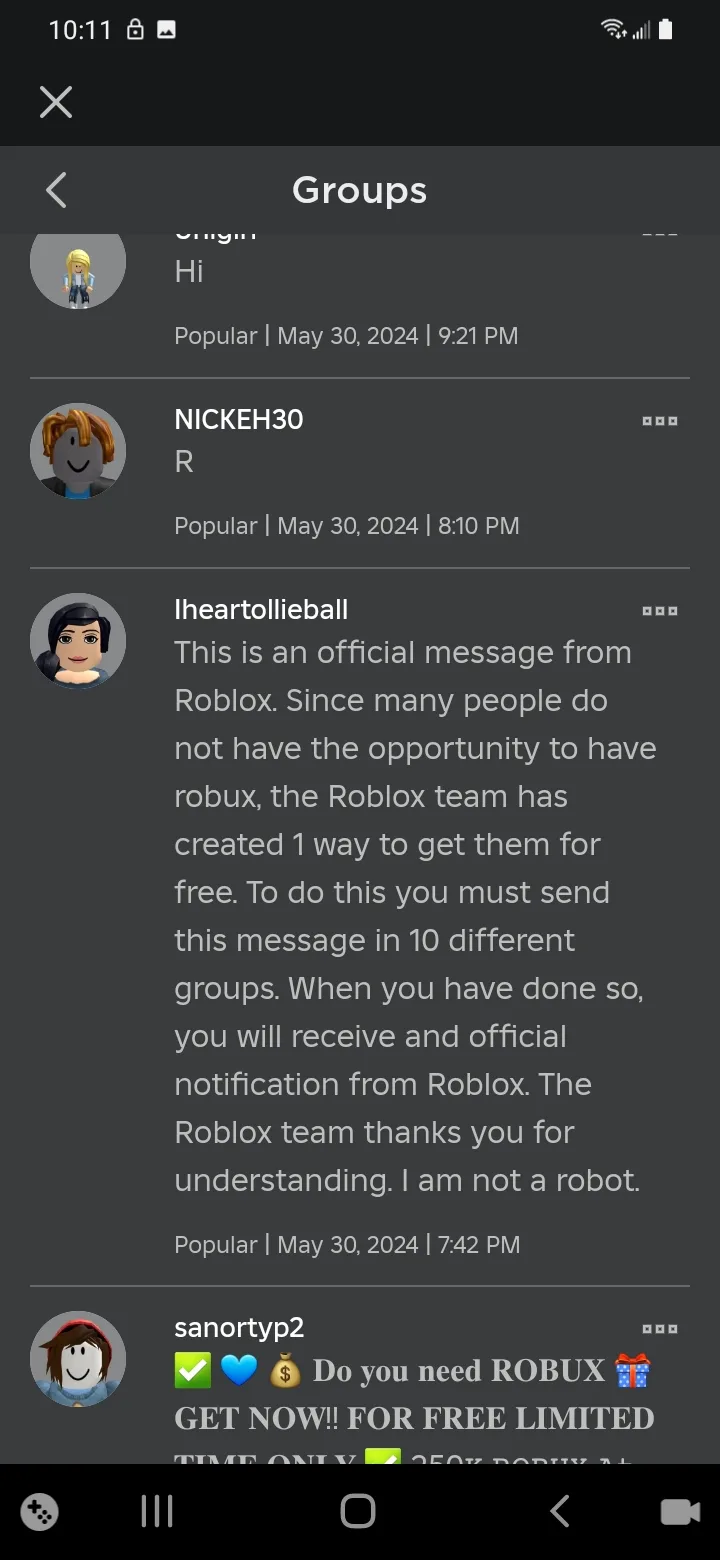Image resolution: width=720 pixels, height=1560 pixels.
Task: Tap the Wi-Fi status icon
Action: pyautogui.click(x=613, y=30)
